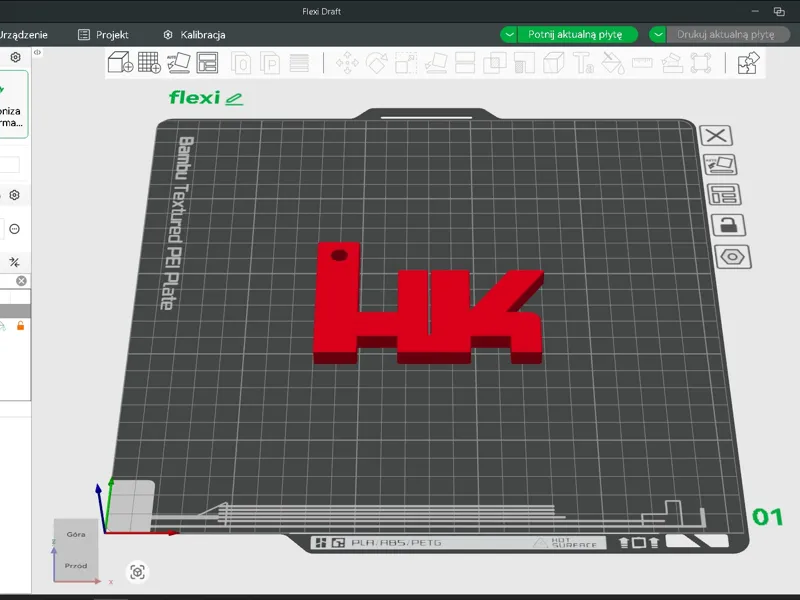Select the Lay on face tool
This screenshot has width=800, height=600.
436,63
